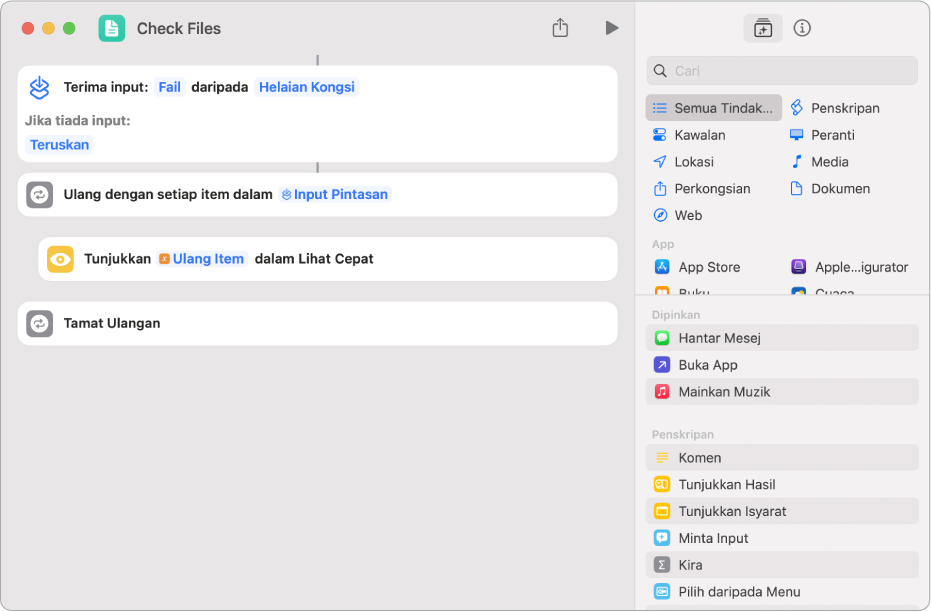Choose the Perkongsian category
This screenshot has width=931, height=612.
pos(702,188)
